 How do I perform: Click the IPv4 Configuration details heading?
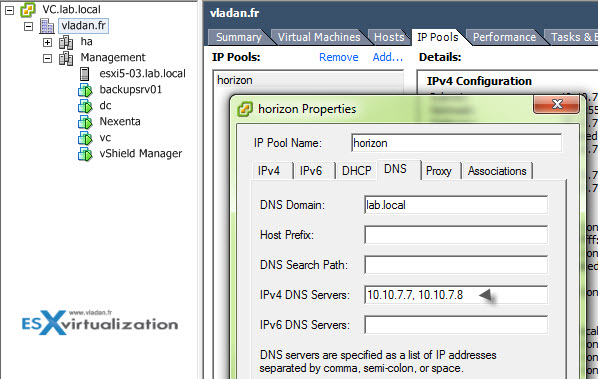coord(479,81)
